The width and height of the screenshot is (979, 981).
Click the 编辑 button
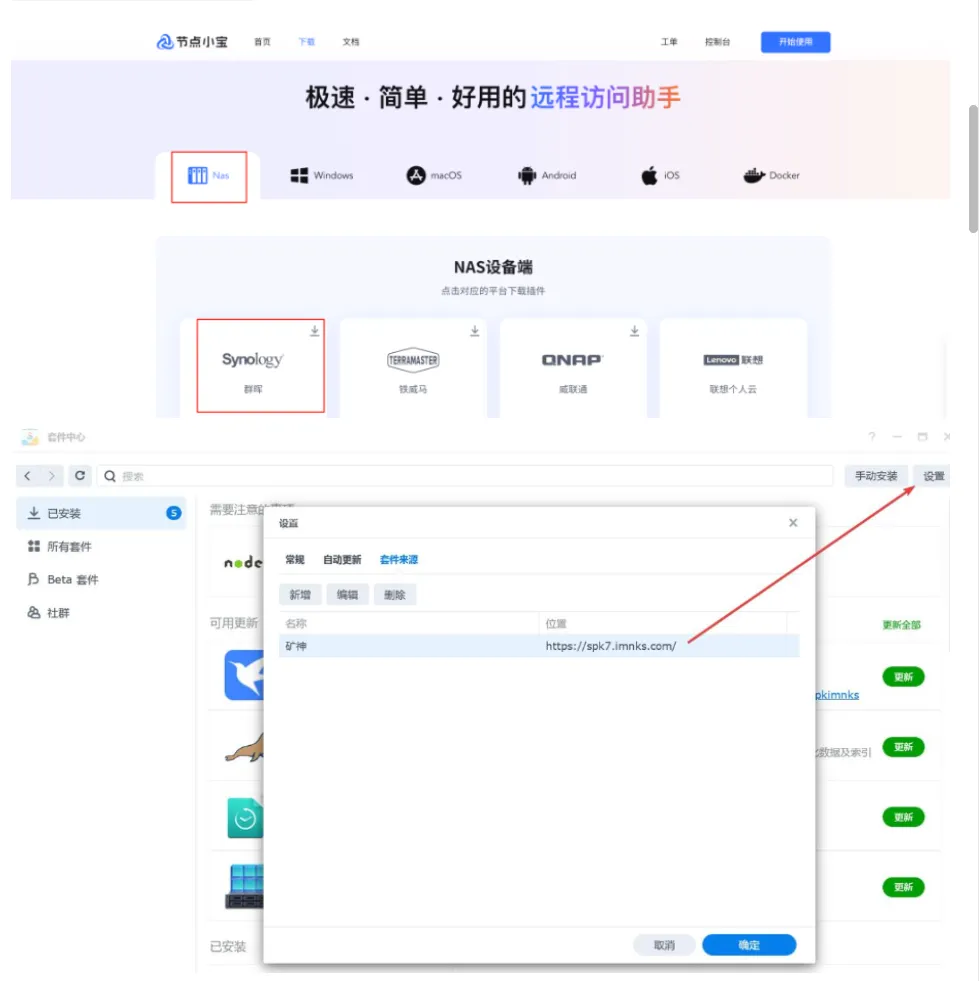(x=348, y=594)
